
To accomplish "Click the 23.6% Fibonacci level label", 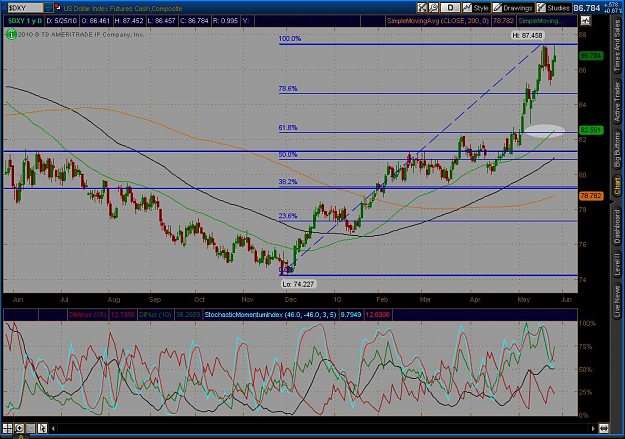I will point(288,216).
